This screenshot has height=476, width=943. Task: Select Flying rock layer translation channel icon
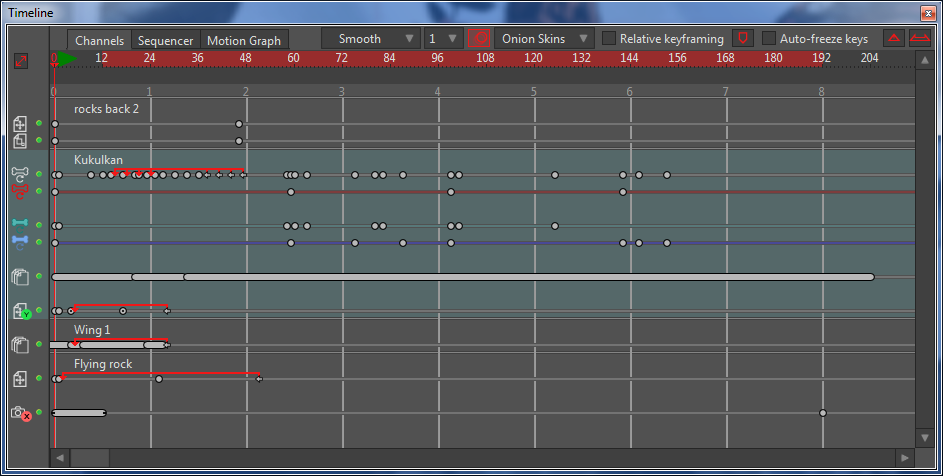(20, 379)
